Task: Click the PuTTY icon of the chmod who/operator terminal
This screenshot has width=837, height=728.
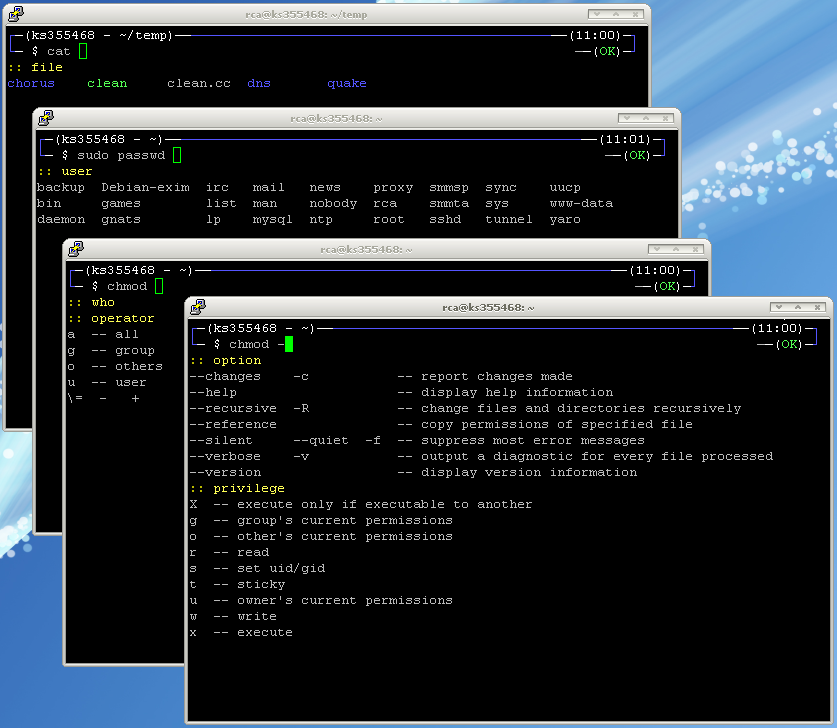Action: tap(76, 249)
